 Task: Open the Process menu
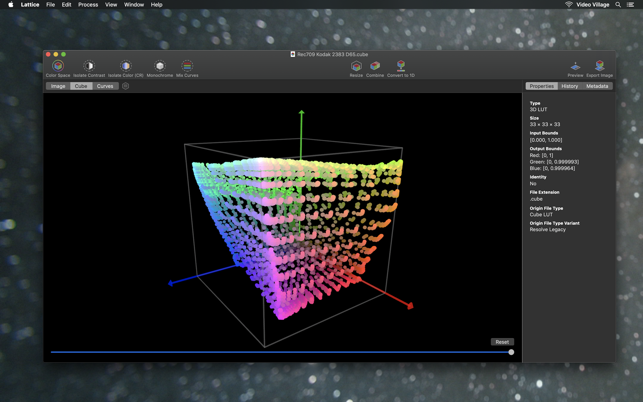pyautogui.click(x=88, y=5)
